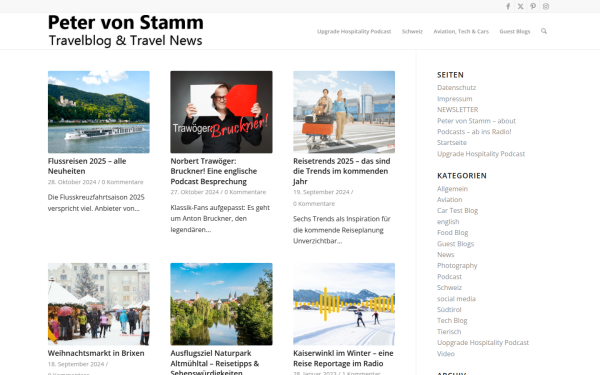Select the Südtirol category

pyautogui.click(x=449, y=310)
